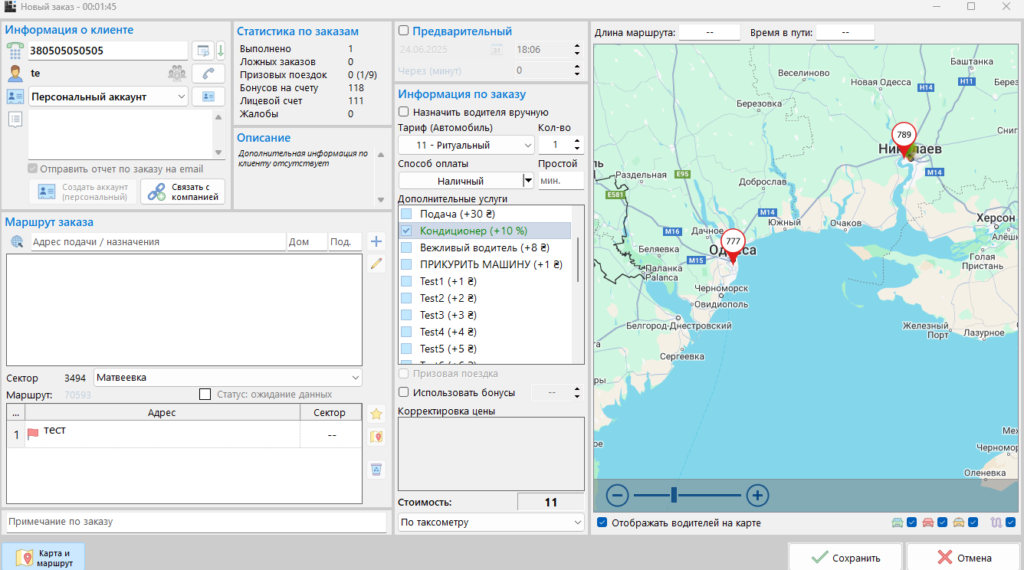This screenshot has width=1024, height=570.
Task: Click driver marker 777 on the map
Action: 733,243
